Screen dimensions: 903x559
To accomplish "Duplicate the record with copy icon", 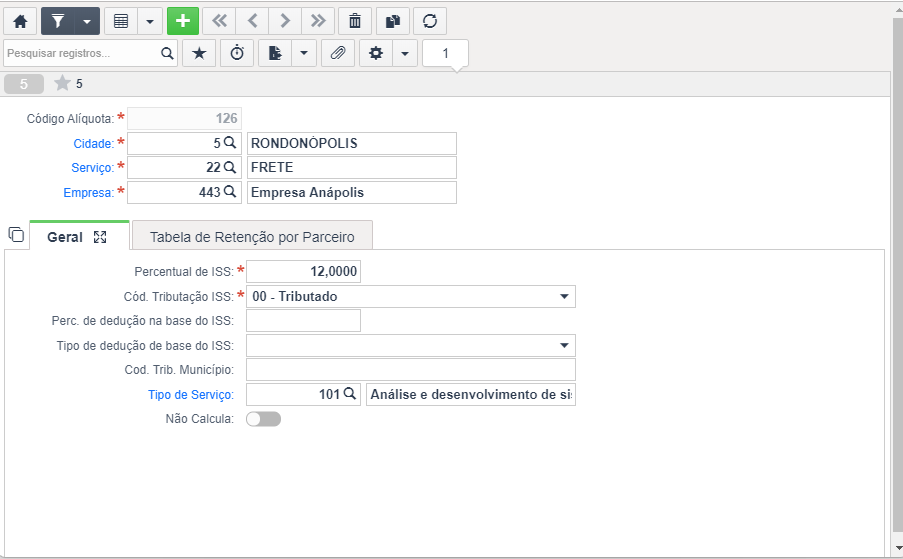I will coord(393,21).
